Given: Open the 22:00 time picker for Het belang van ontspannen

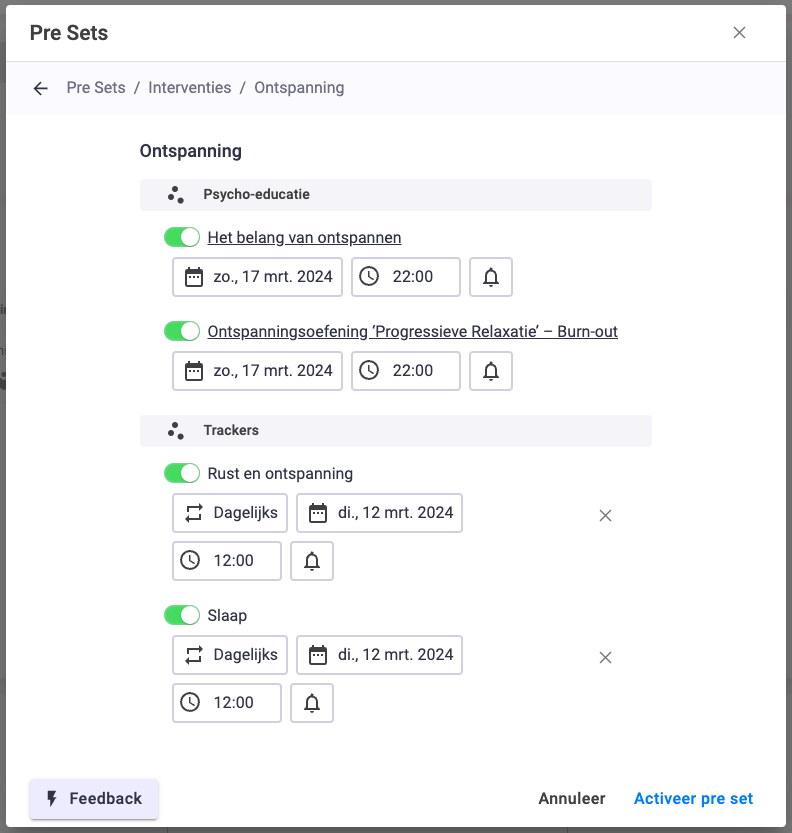Looking at the screenshot, I should (406, 277).
